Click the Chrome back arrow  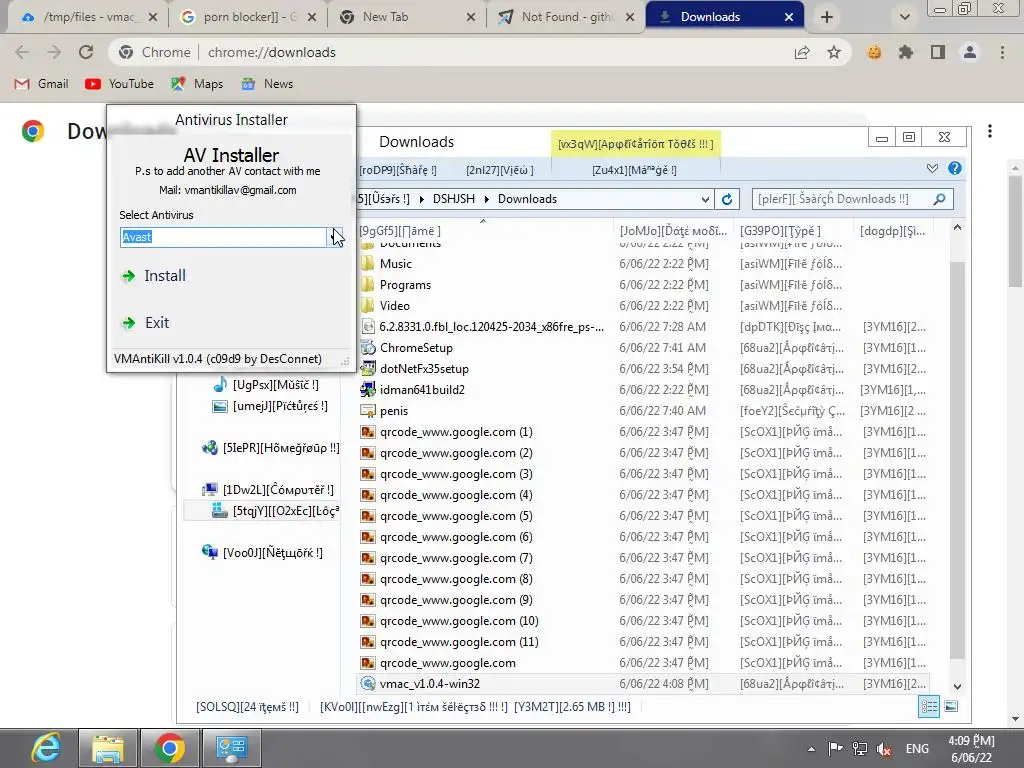click(x=22, y=52)
